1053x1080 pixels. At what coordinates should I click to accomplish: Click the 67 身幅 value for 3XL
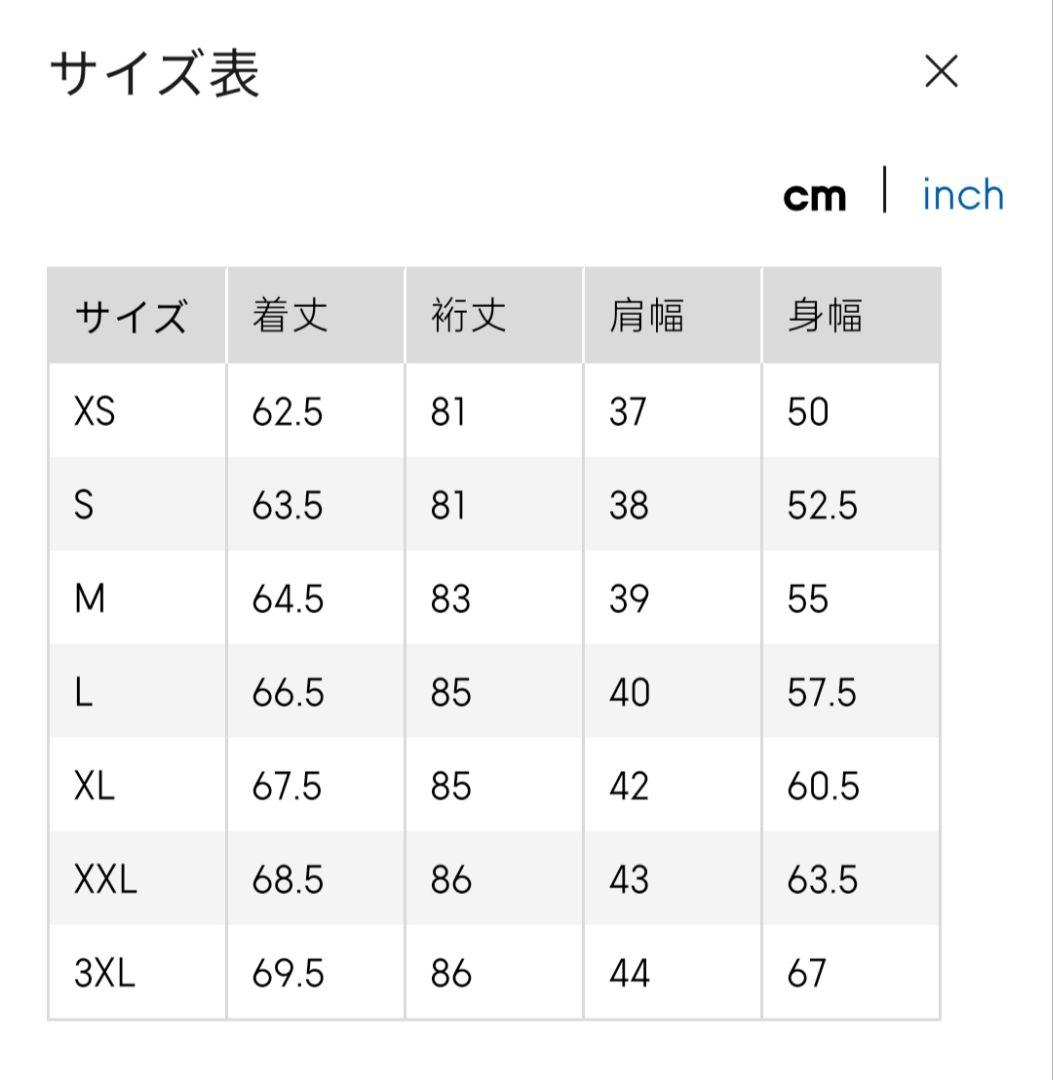pyautogui.click(x=807, y=973)
